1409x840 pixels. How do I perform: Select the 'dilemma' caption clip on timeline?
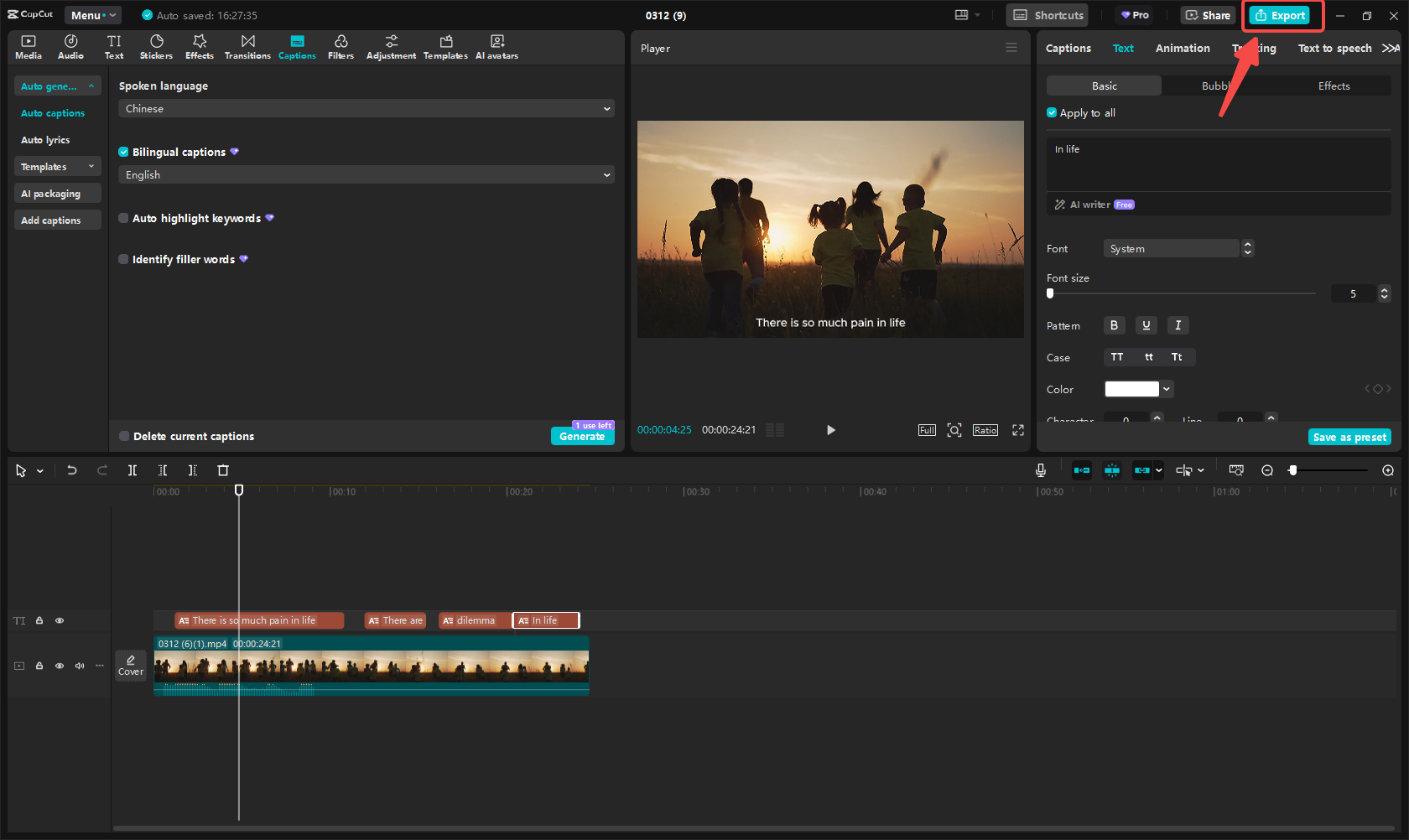coord(474,620)
